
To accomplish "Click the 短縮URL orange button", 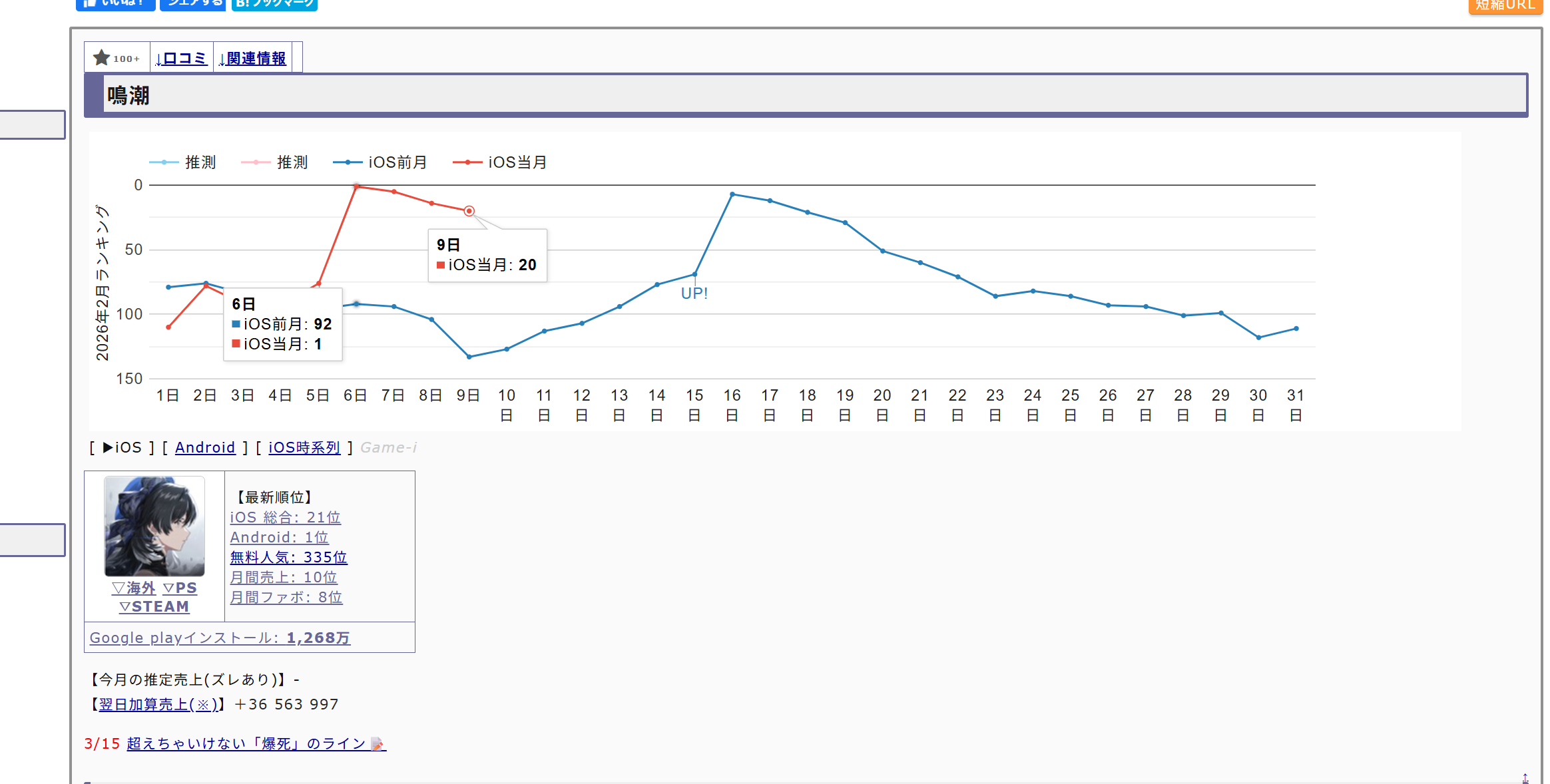I will (1505, 5).
